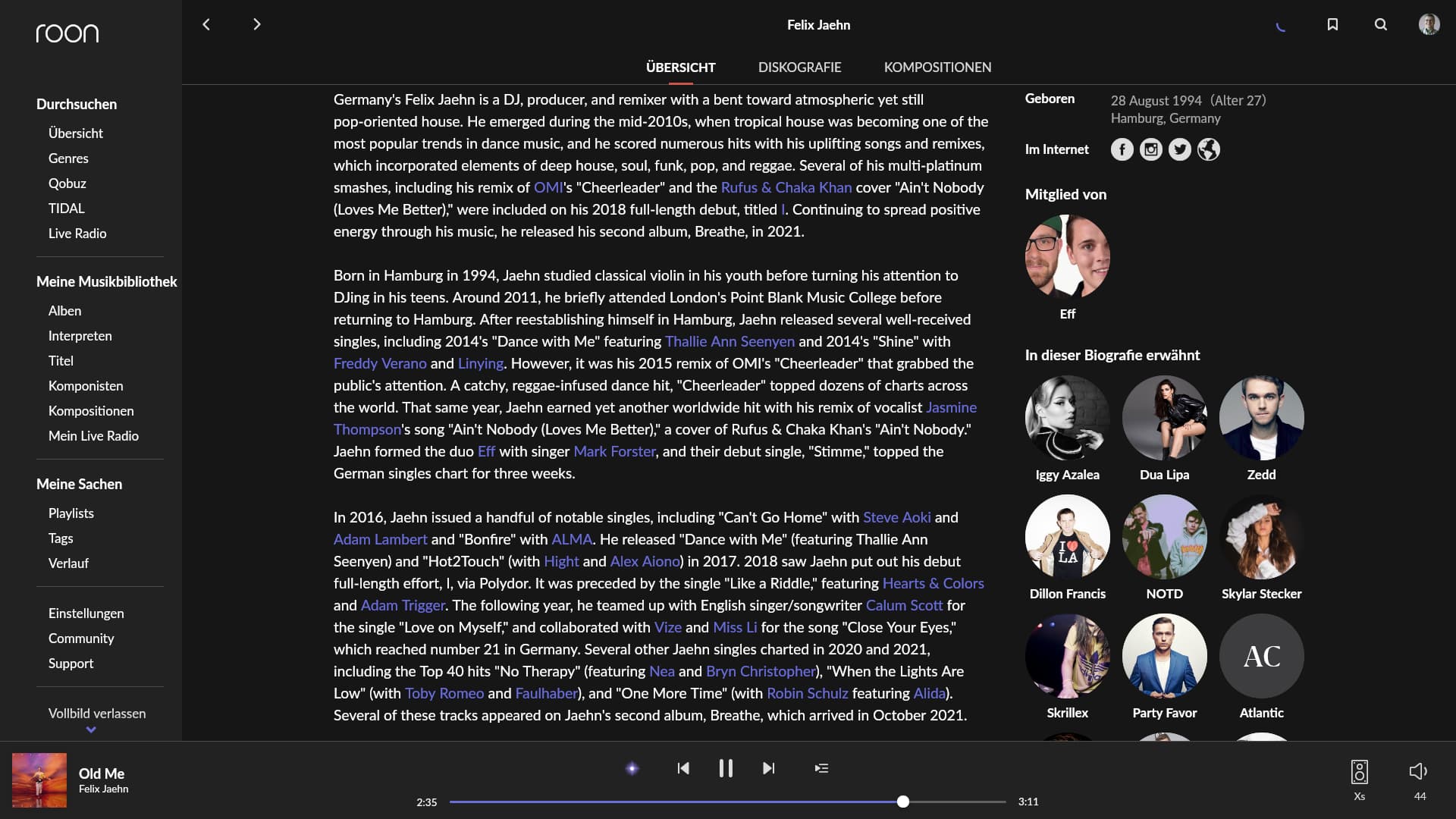Open TIDAL in the sidebar
This screenshot has height=819, width=1456.
coord(67,209)
